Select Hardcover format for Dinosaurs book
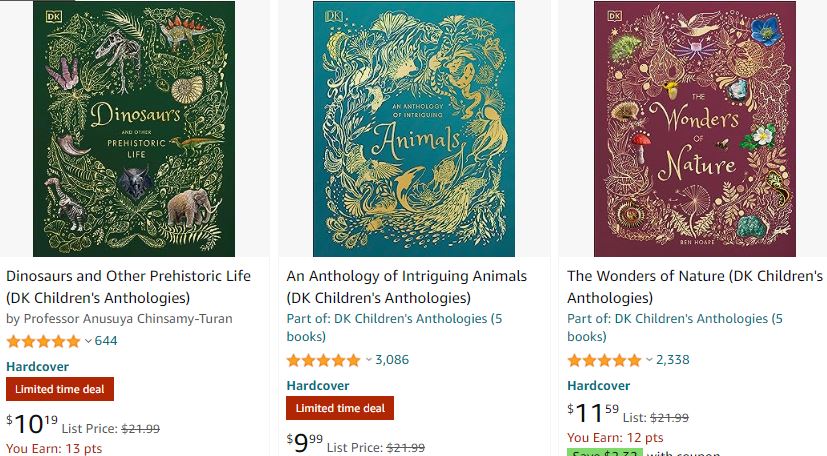The height and width of the screenshot is (456, 827). pos(37,367)
